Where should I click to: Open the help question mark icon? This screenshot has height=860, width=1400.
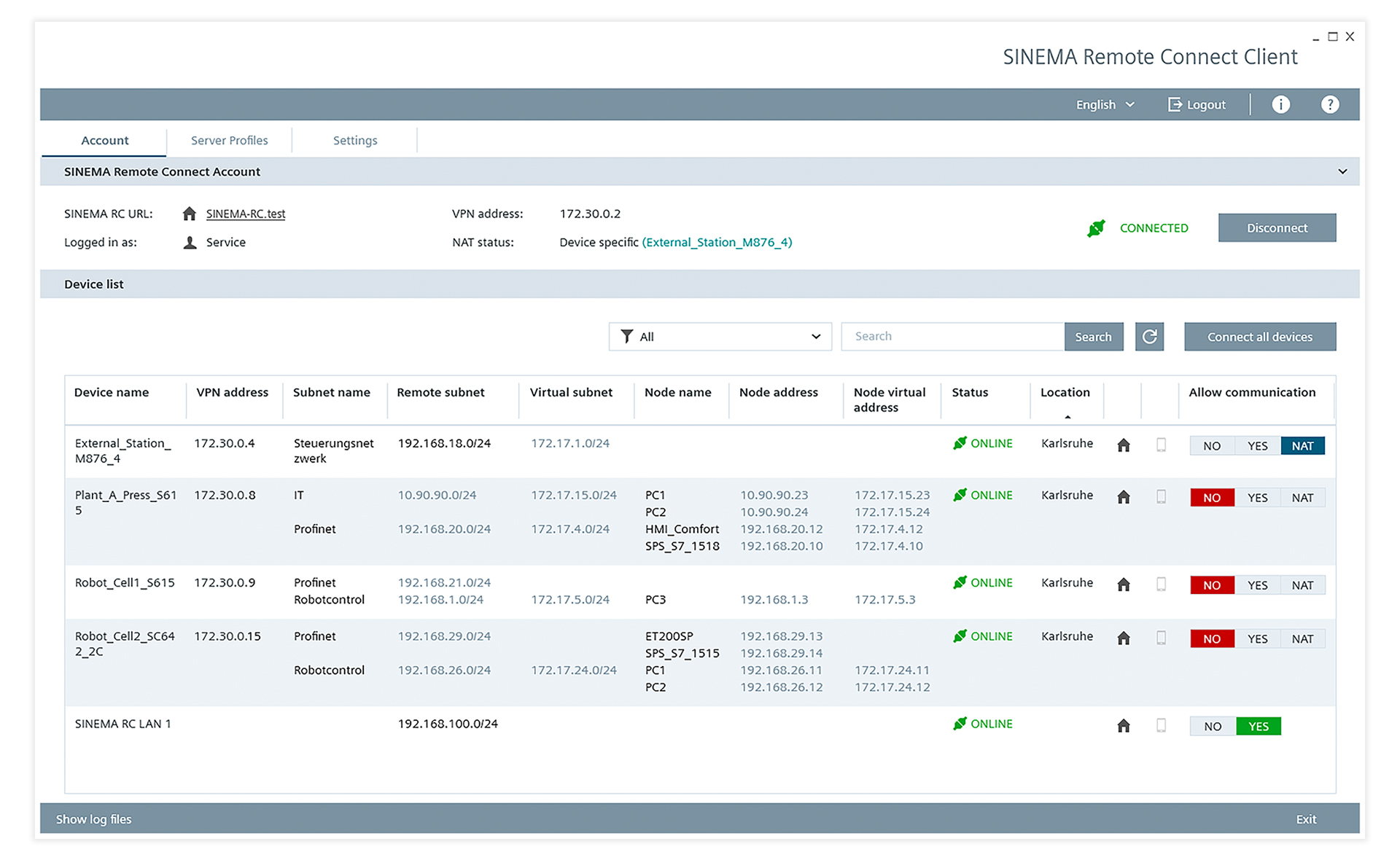point(1329,105)
